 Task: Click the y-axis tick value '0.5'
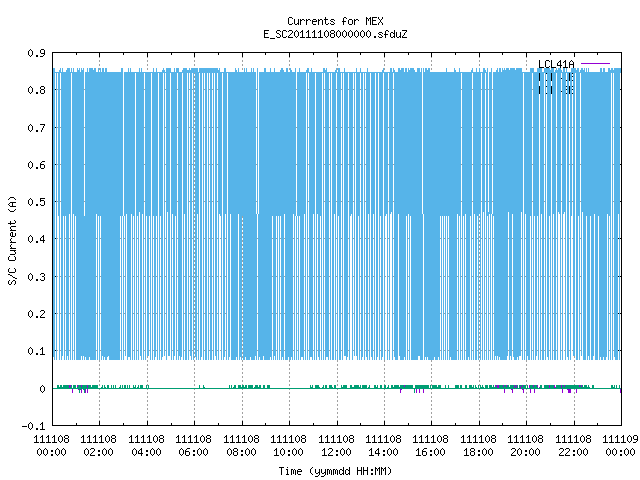[x=36, y=202]
